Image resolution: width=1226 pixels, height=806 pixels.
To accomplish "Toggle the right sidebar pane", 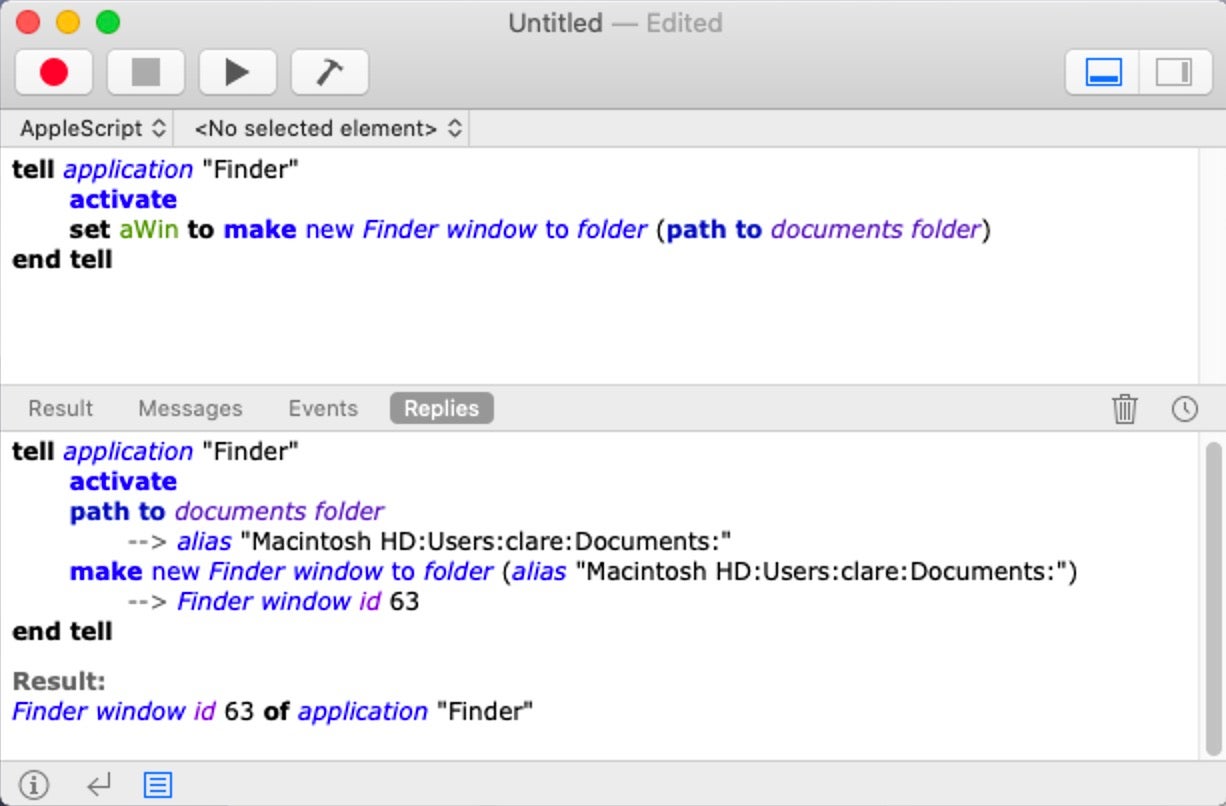I will [x=1174, y=73].
